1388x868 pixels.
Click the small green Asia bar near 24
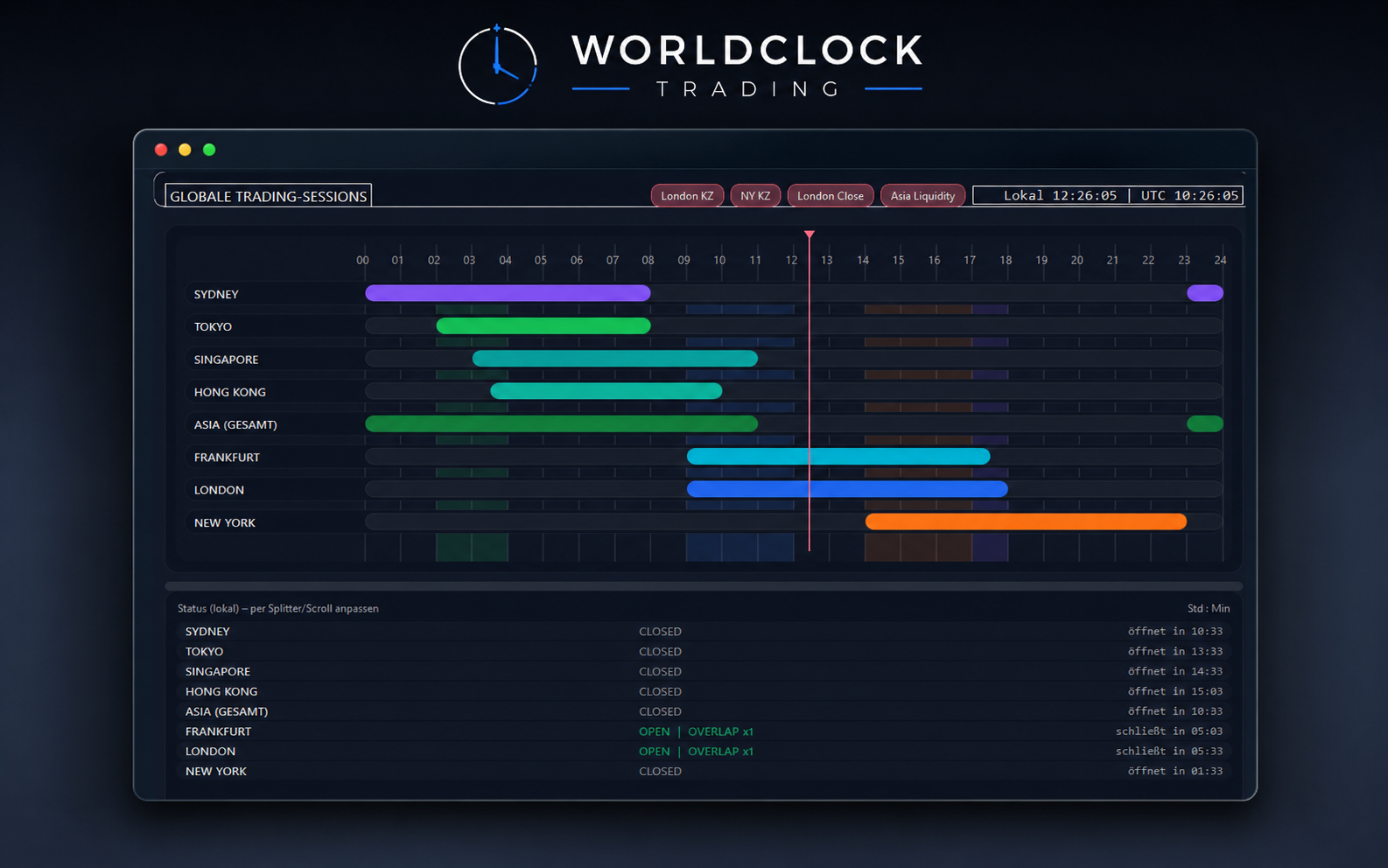tap(1205, 423)
